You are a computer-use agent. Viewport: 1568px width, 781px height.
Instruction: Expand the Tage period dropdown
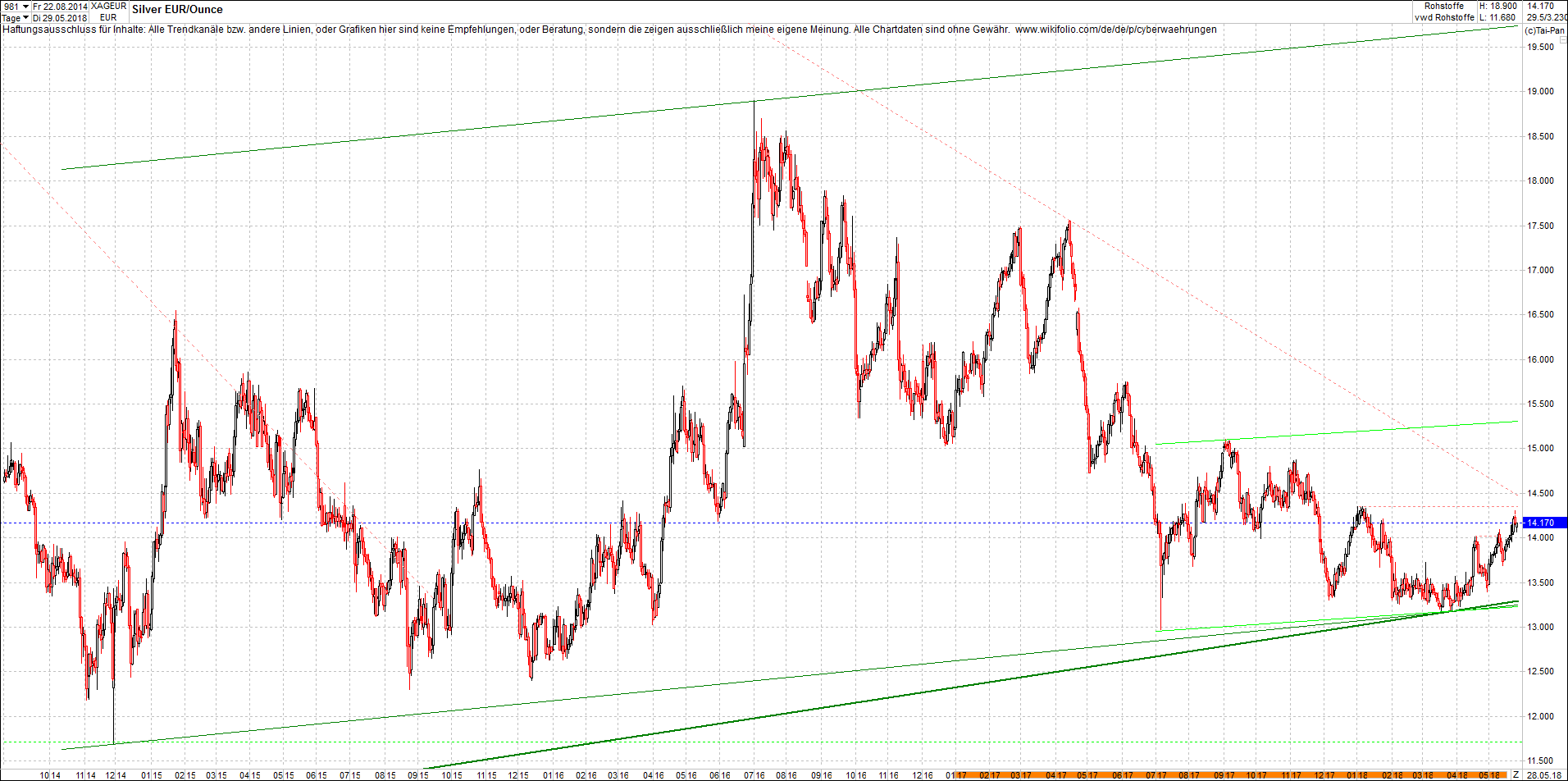tap(16, 18)
